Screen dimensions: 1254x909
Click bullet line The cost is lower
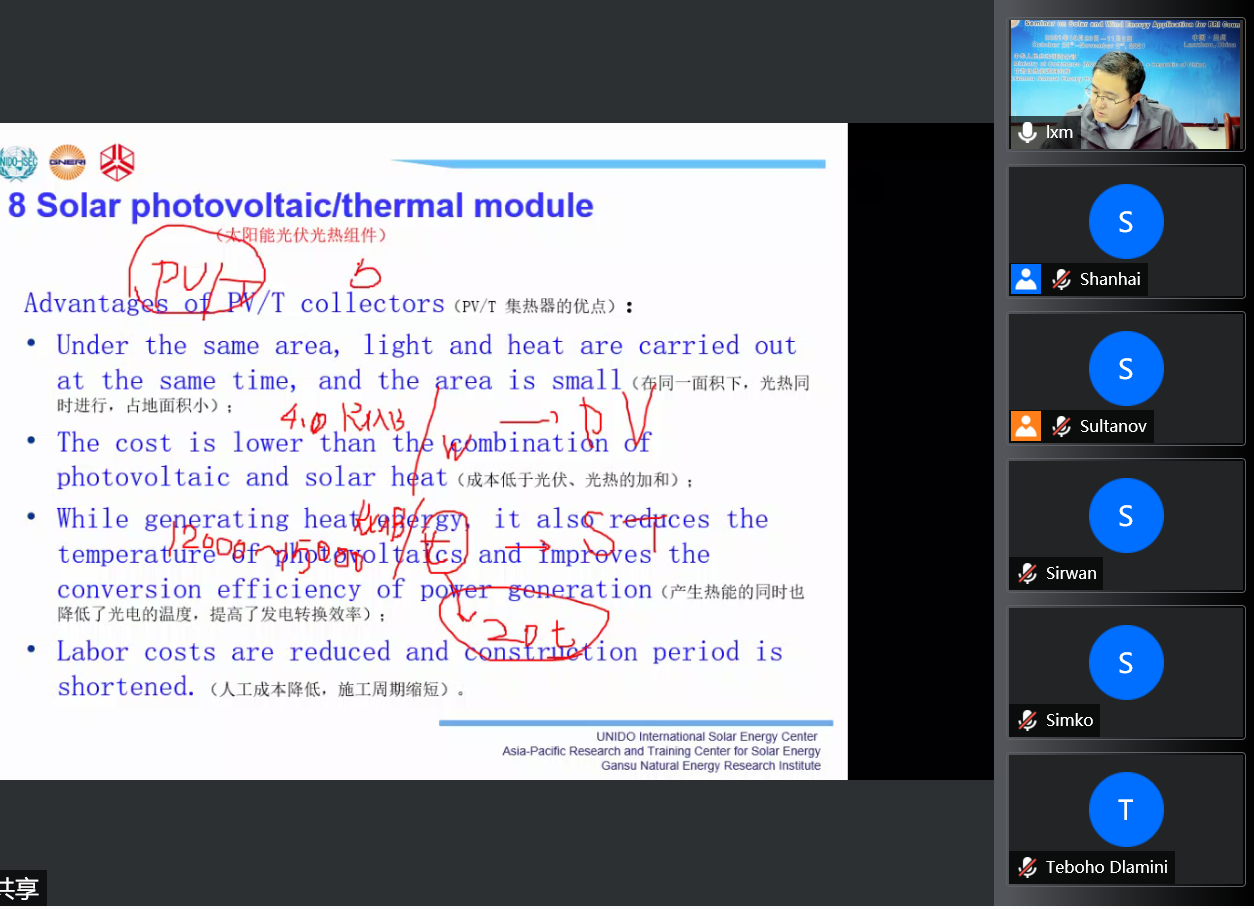tap(354, 442)
